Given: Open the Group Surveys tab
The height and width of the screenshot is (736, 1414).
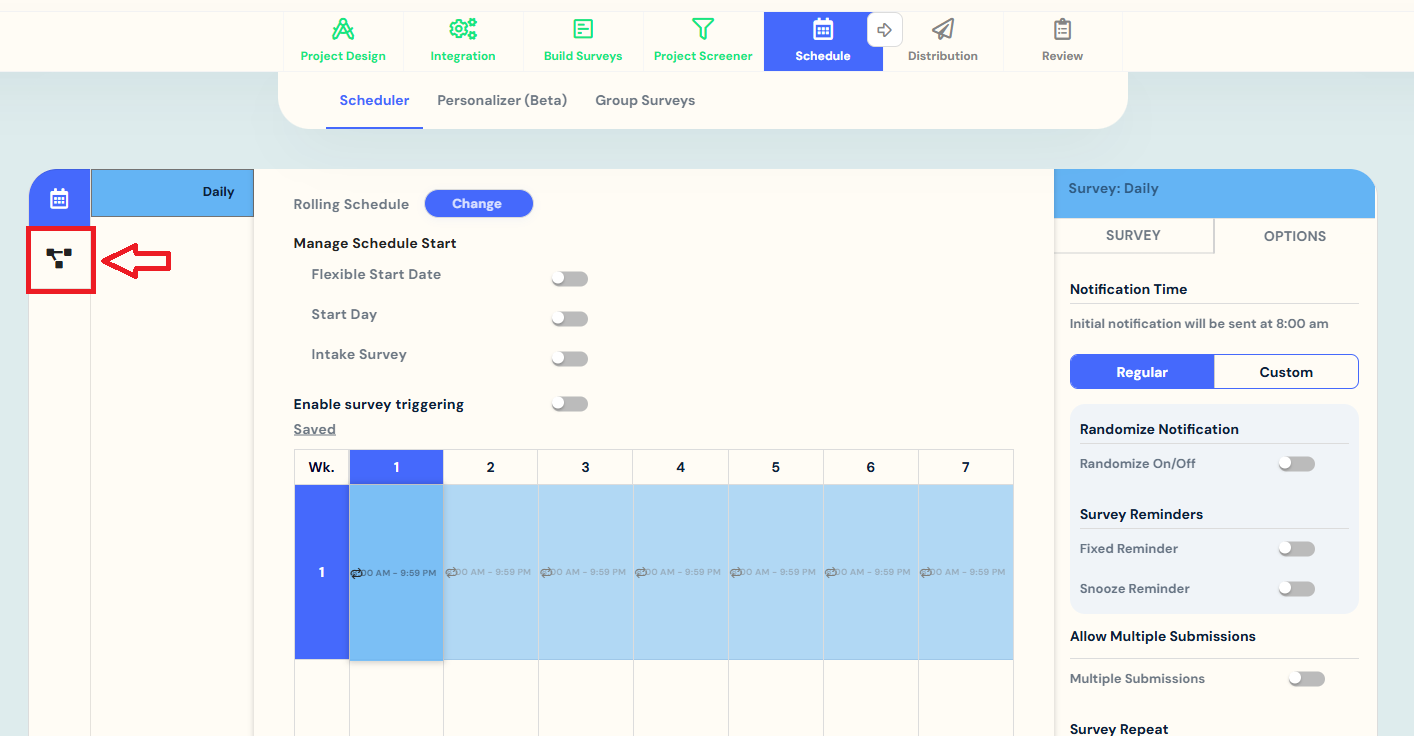Looking at the screenshot, I should pos(645,100).
